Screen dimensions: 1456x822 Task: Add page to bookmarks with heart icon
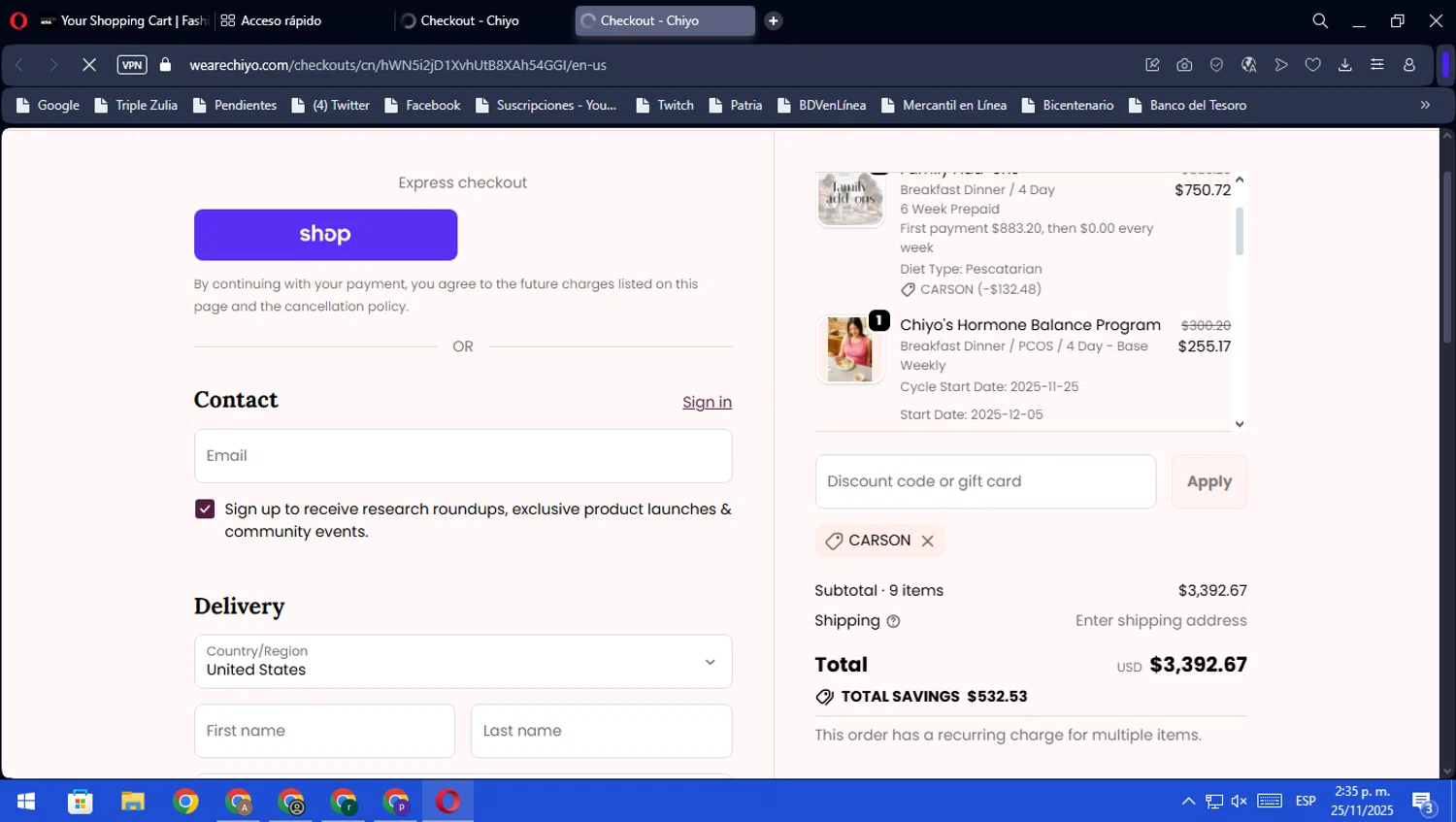[1313, 65]
